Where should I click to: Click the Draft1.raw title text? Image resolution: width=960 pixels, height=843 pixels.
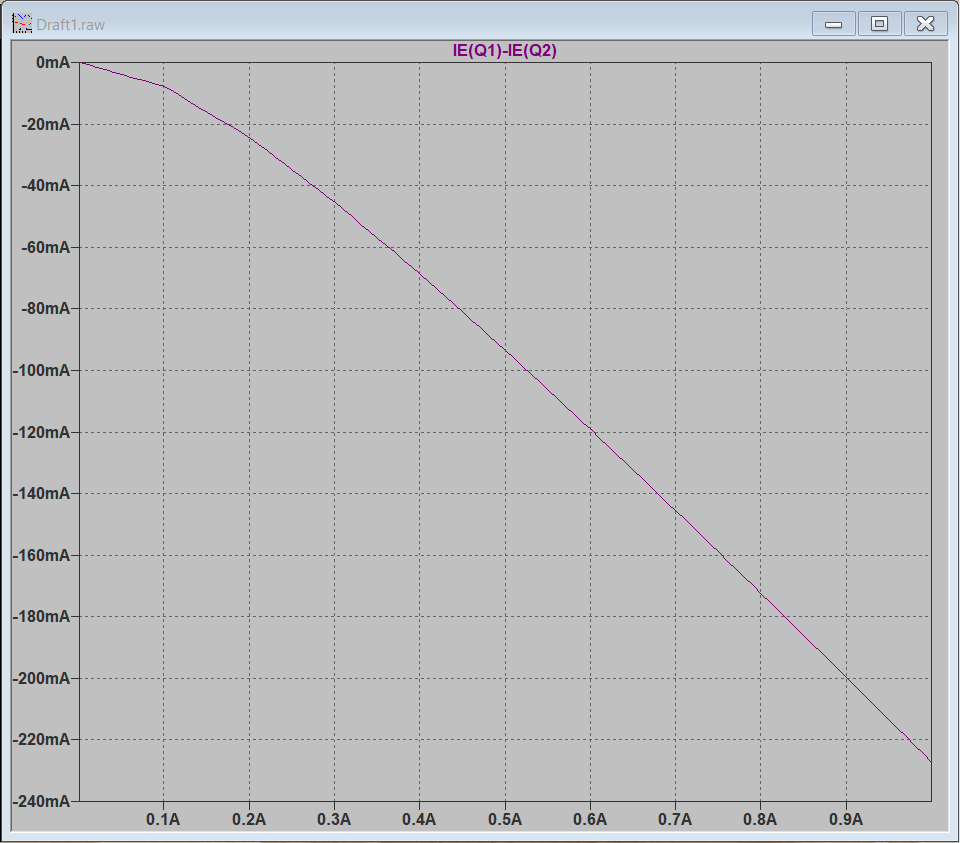tap(70, 24)
